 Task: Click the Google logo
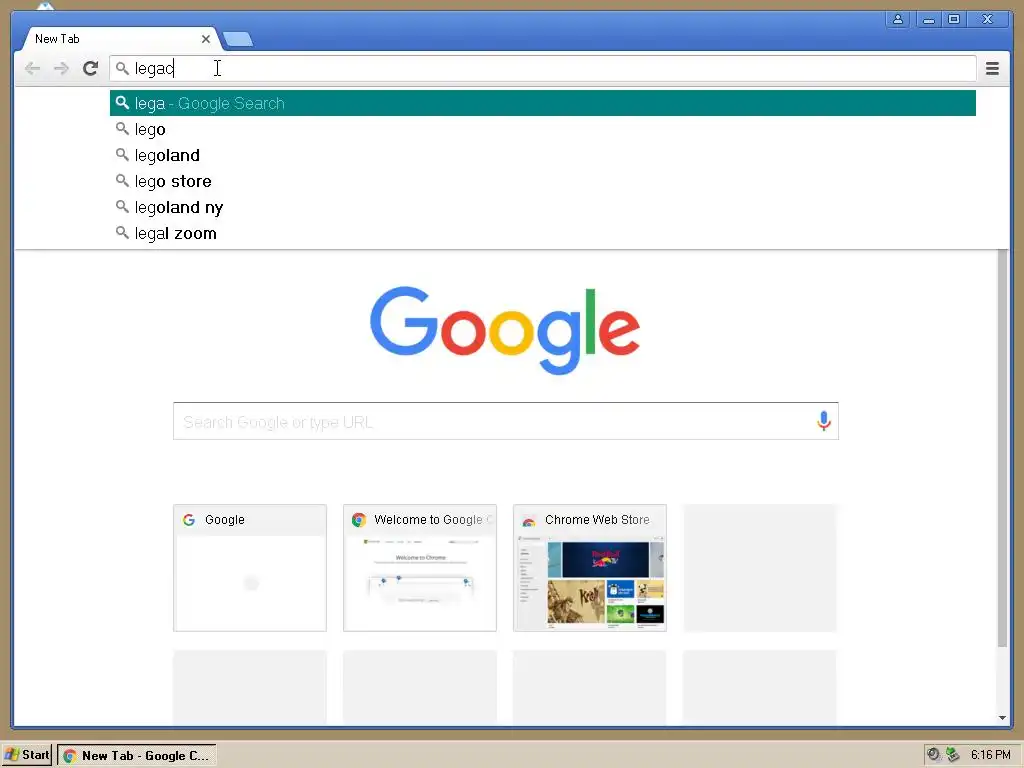point(505,330)
